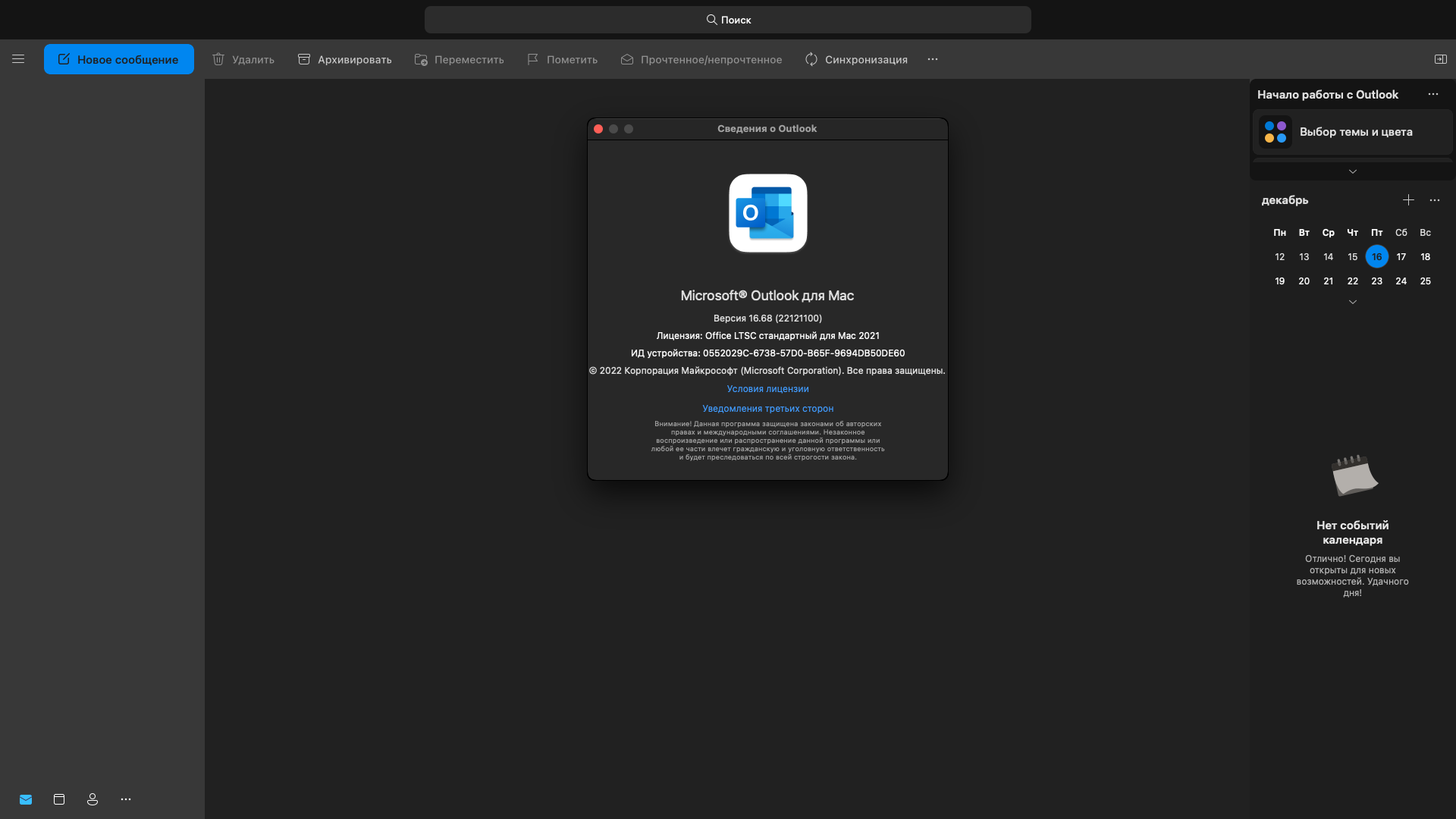Select December 17 in calendar
The width and height of the screenshot is (1456, 819).
pos(1401,257)
